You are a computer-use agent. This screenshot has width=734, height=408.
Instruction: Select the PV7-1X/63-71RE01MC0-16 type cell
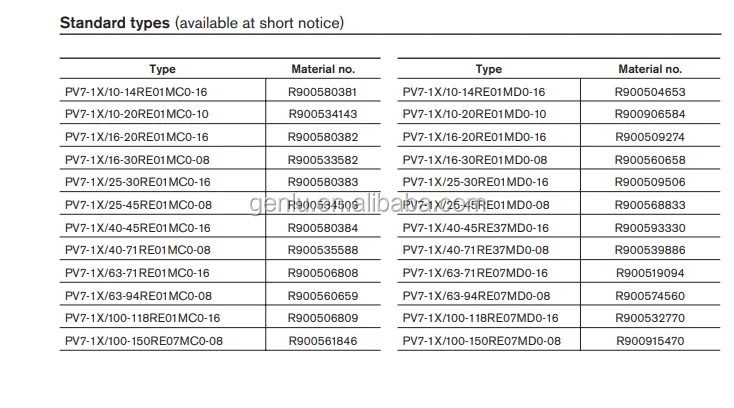pyautogui.click(x=136, y=273)
